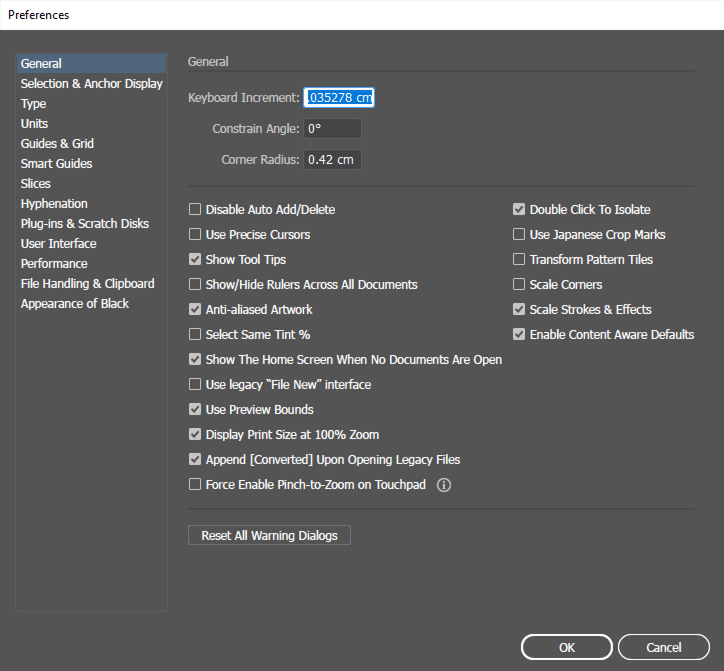
Task: Cancel the Preferences dialog
Action: [663, 648]
